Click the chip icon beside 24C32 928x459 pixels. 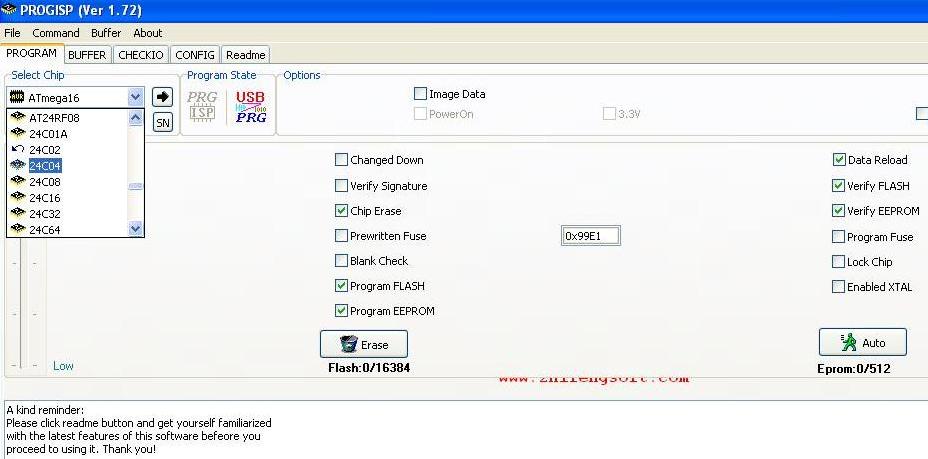pos(18,213)
